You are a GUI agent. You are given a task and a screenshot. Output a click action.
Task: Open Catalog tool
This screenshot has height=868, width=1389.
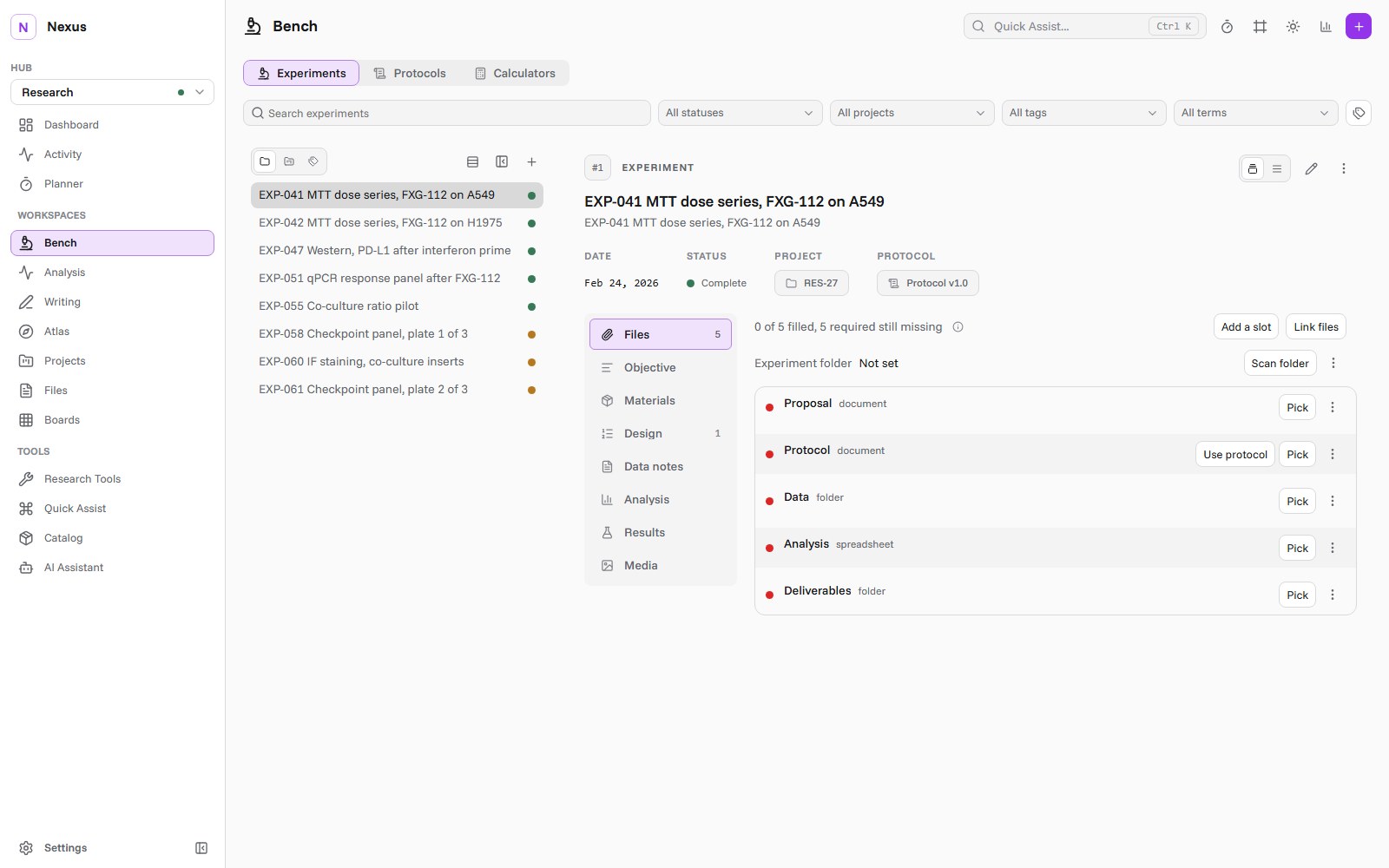(113, 538)
